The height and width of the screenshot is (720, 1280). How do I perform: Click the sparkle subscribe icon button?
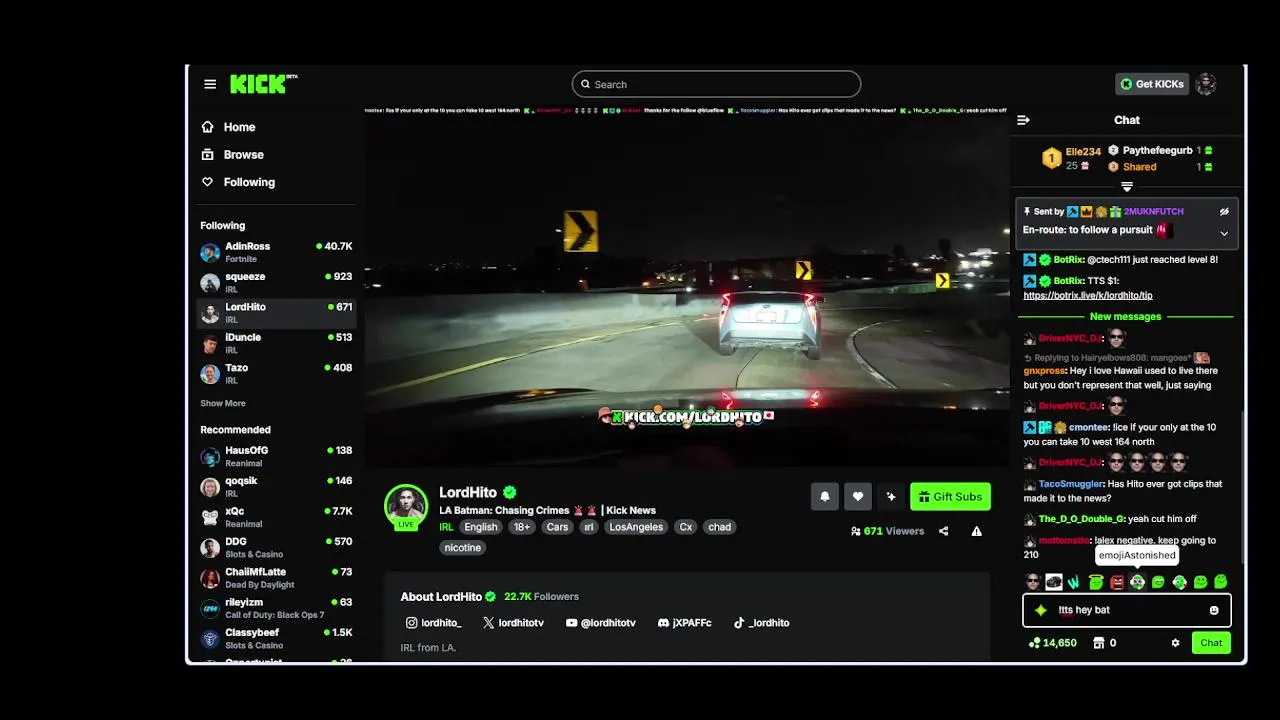pyautogui.click(x=891, y=496)
